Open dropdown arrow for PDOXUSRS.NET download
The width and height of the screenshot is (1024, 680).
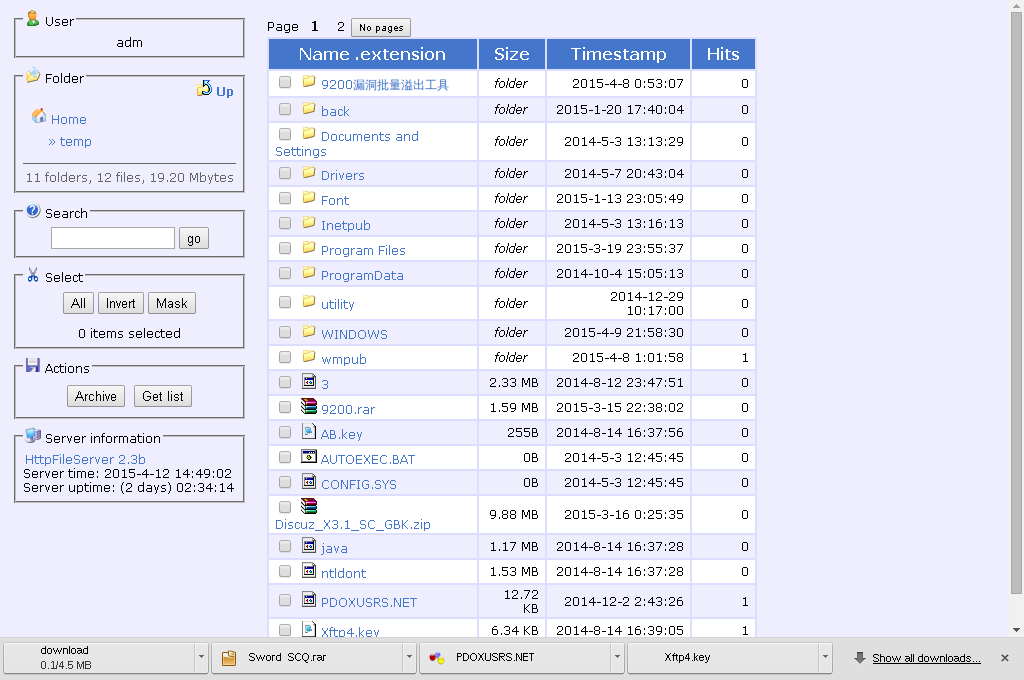tap(617, 658)
